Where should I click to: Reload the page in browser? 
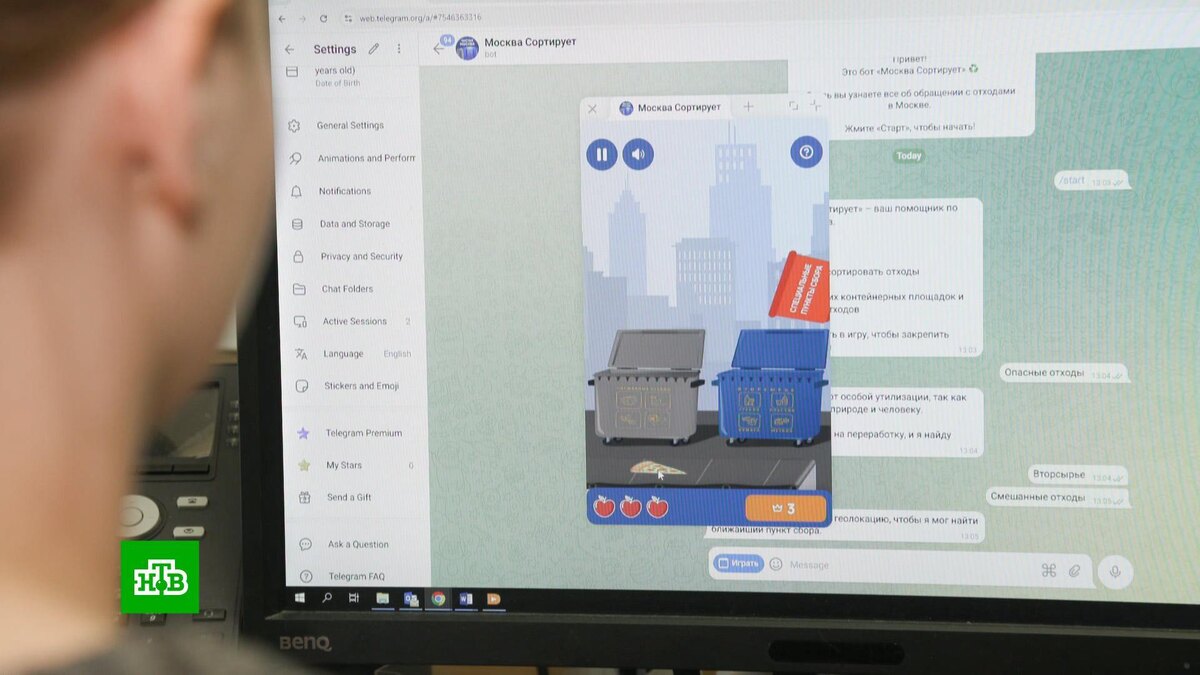point(323,18)
